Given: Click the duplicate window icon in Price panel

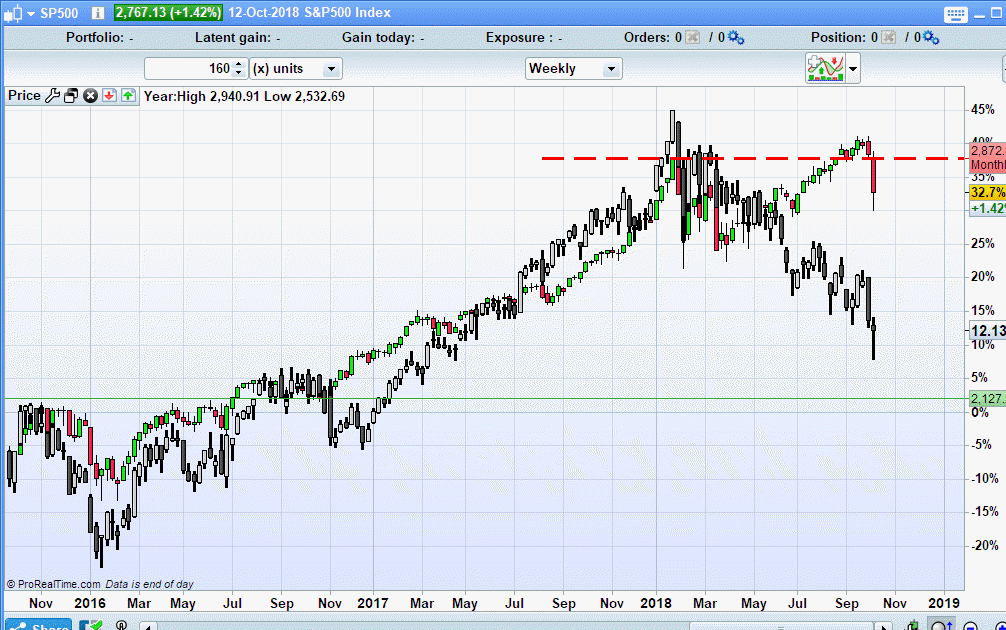Looking at the screenshot, I should [x=71, y=96].
